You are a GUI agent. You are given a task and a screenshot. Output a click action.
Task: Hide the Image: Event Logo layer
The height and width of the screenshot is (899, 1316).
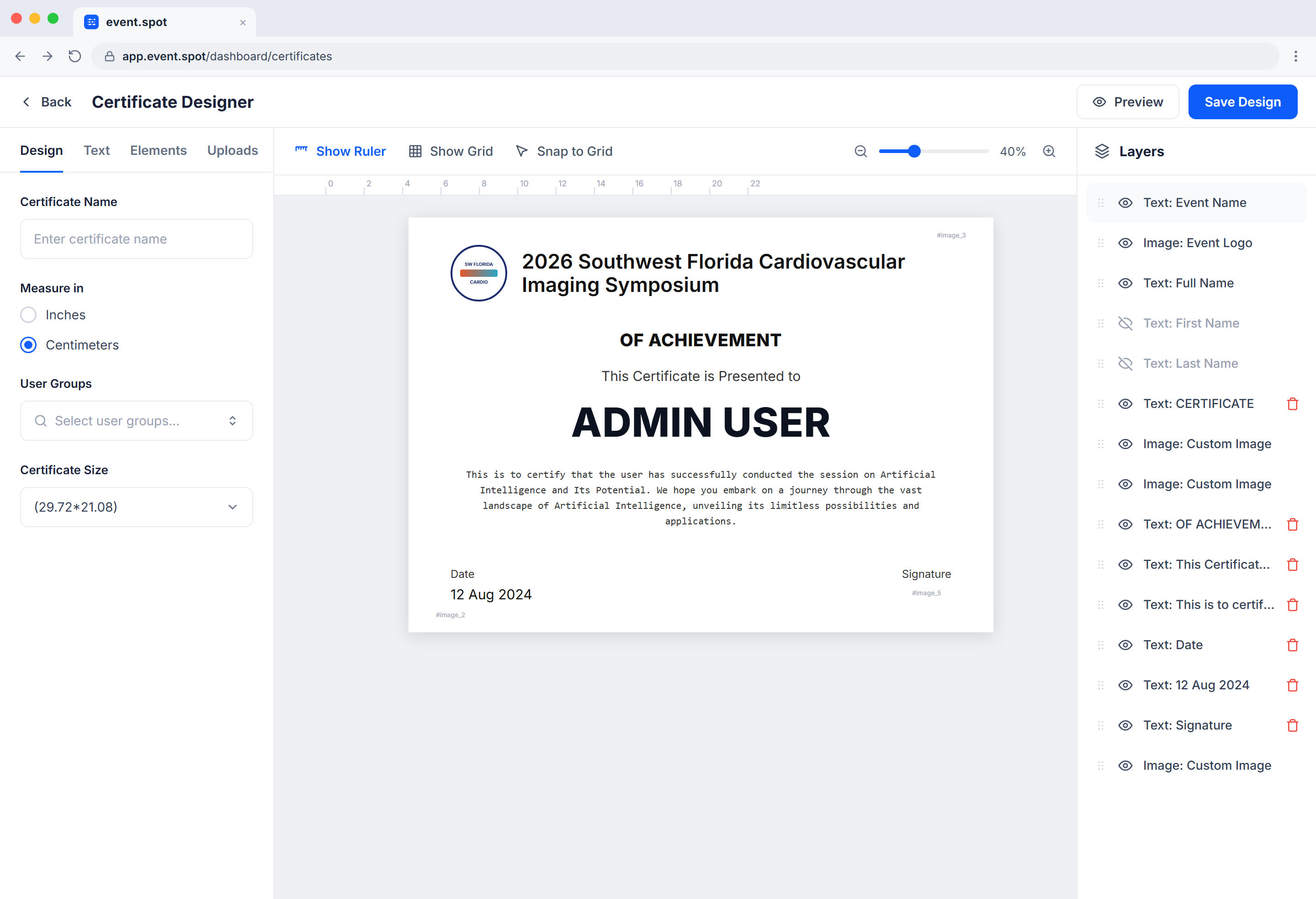1125,243
